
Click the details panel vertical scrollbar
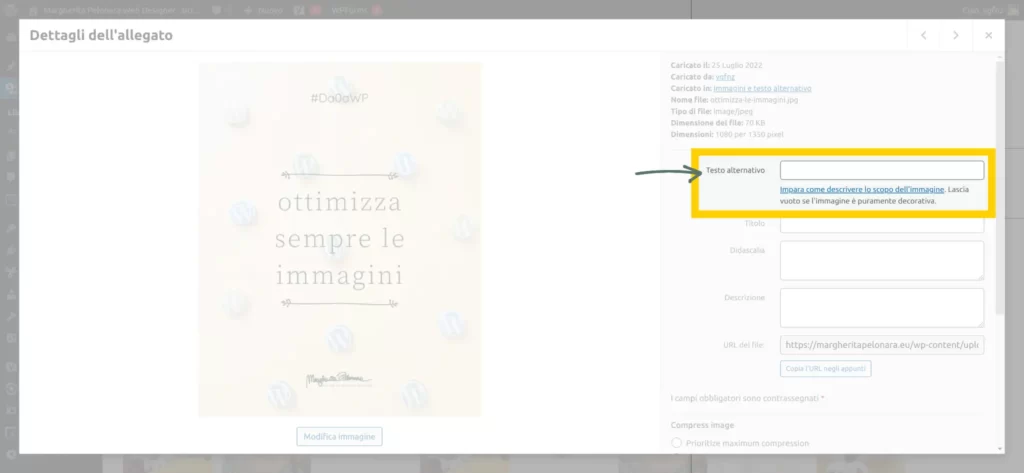pyautogui.click(x=1000, y=189)
